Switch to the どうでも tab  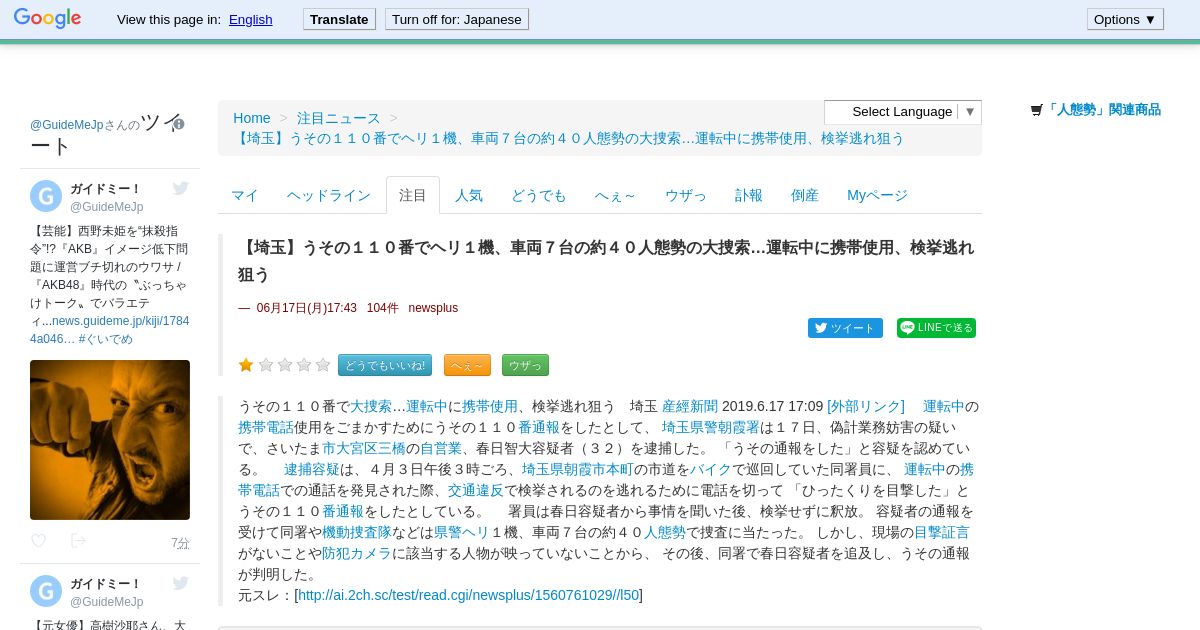(x=539, y=195)
